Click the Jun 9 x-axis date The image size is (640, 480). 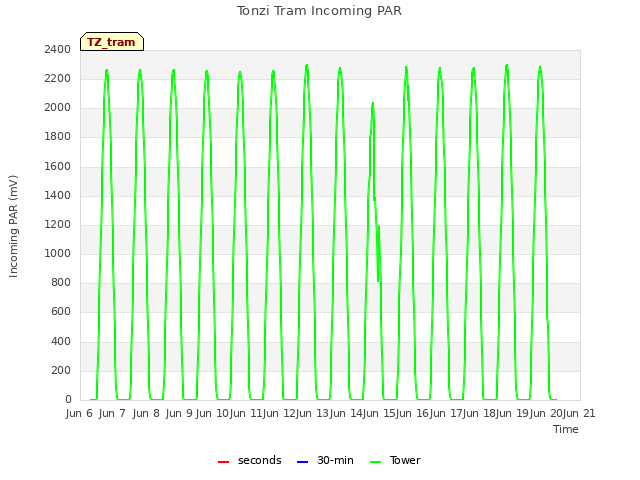[x=179, y=413]
